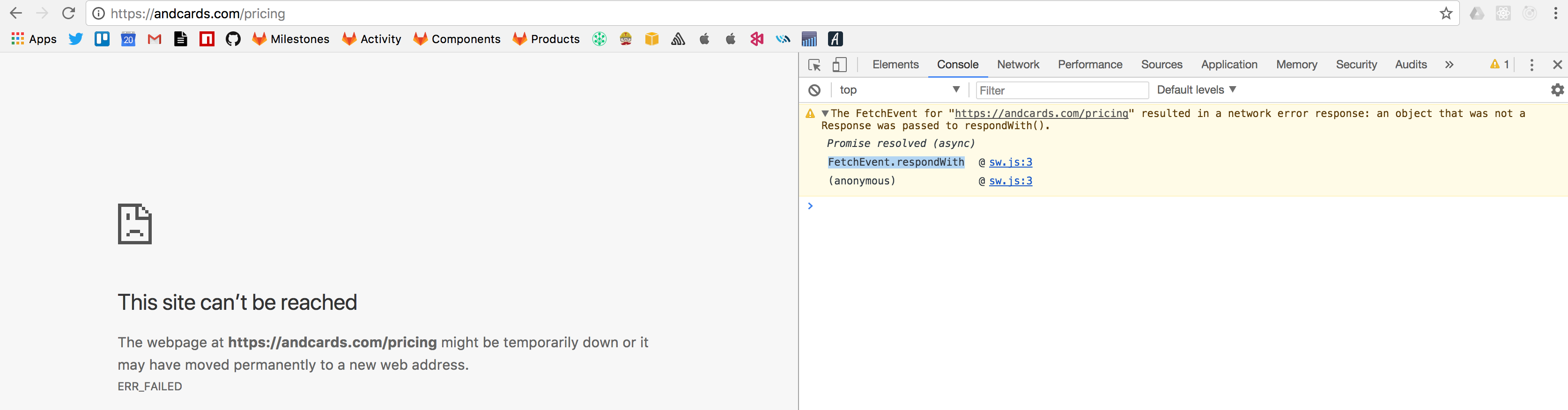Click the highlighted FetchEvent.respondWith text
Image resolution: width=1568 pixels, height=410 pixels.
896,162
